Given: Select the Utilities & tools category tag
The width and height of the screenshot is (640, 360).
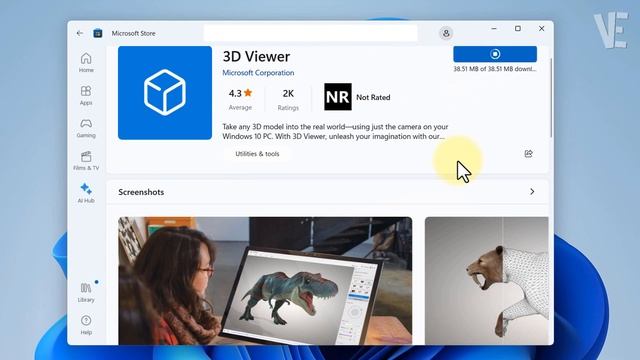Looking at the screenshot, I should click(x=257, y=154).
